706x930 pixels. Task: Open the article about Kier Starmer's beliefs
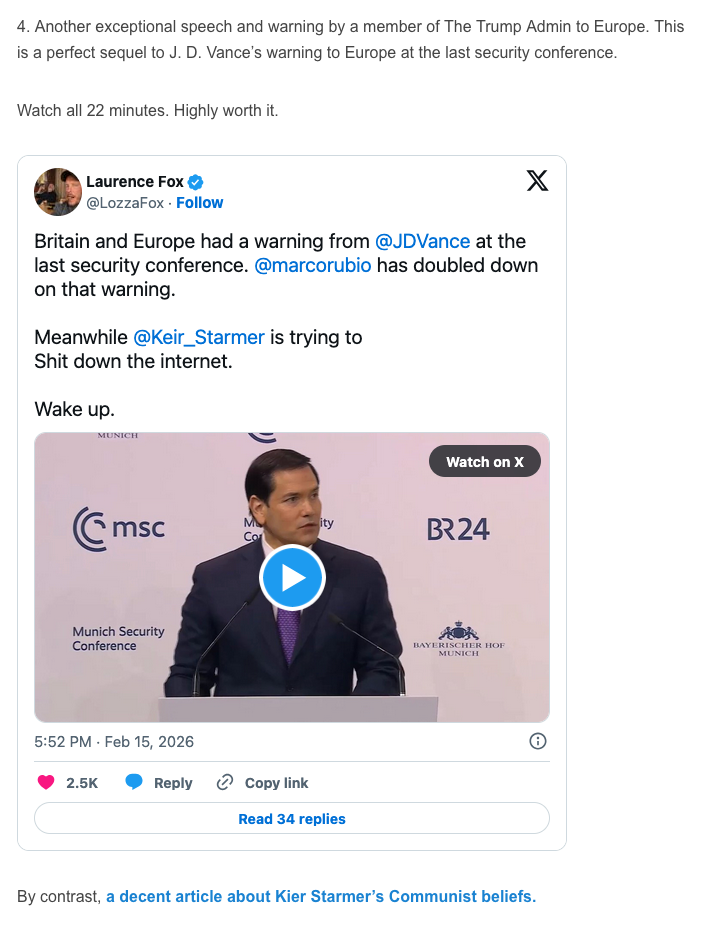321,896
